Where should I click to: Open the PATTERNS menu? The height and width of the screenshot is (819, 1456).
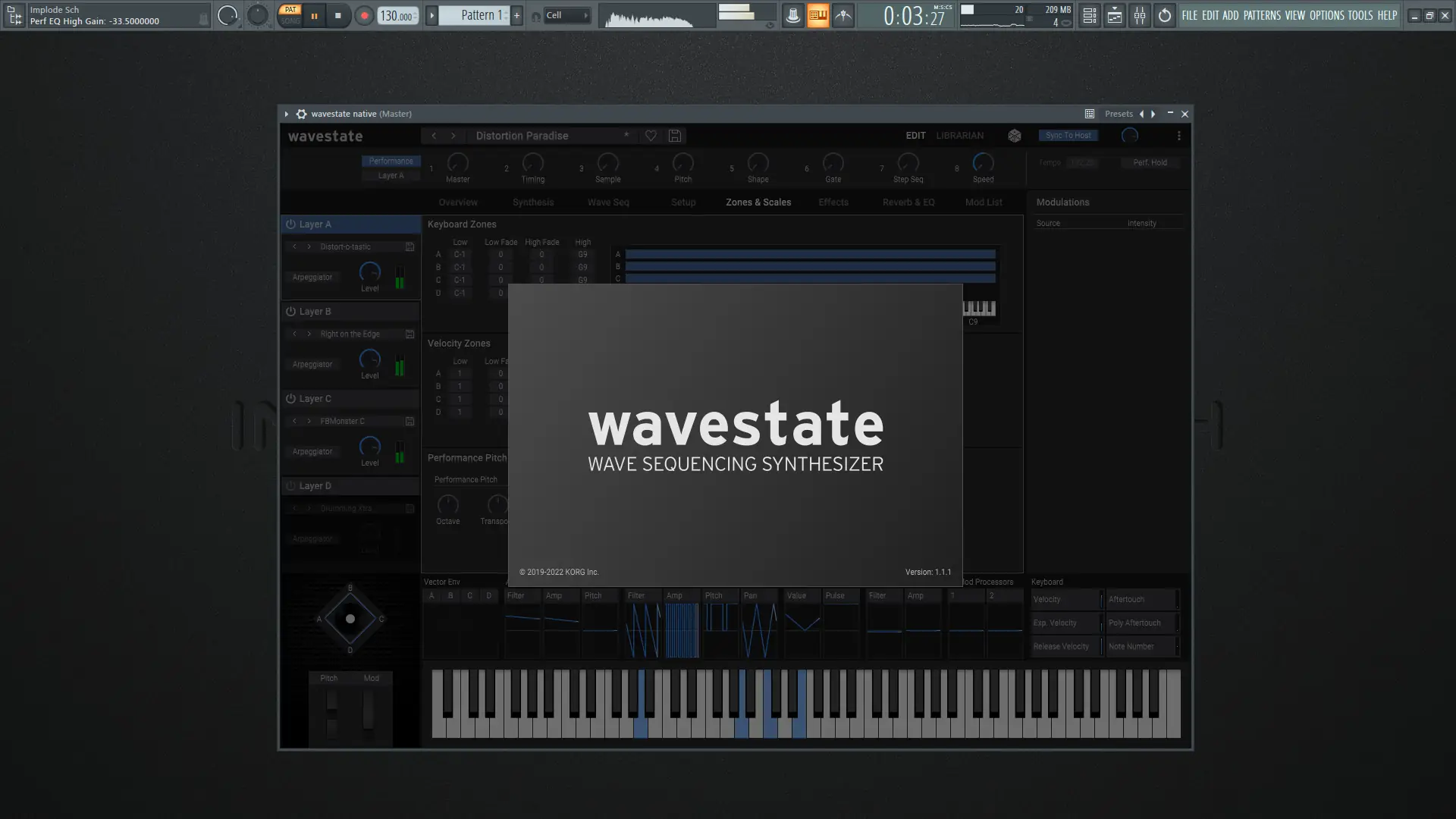(x=1261, y=15)
